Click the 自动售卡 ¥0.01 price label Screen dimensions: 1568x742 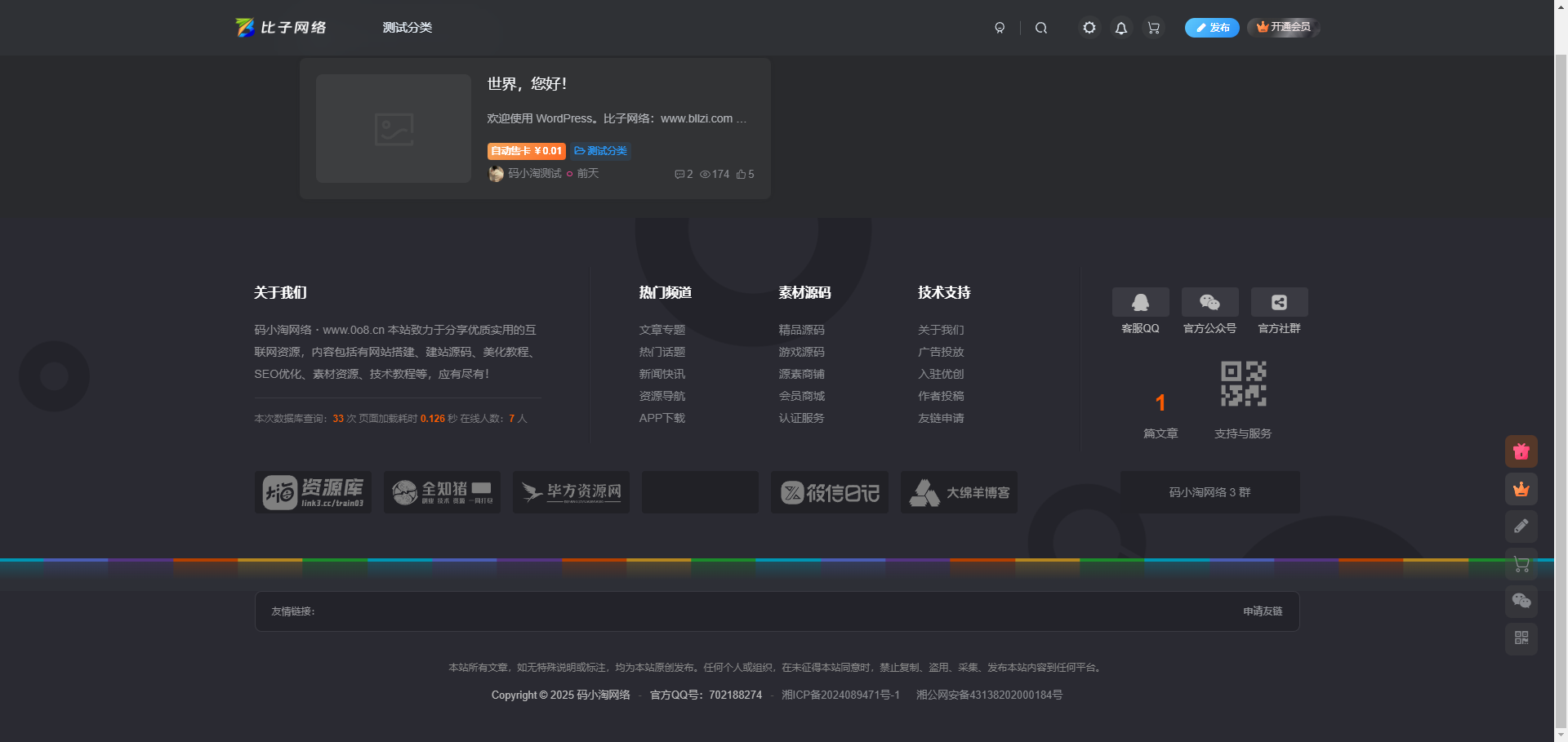tap(526, 150)
